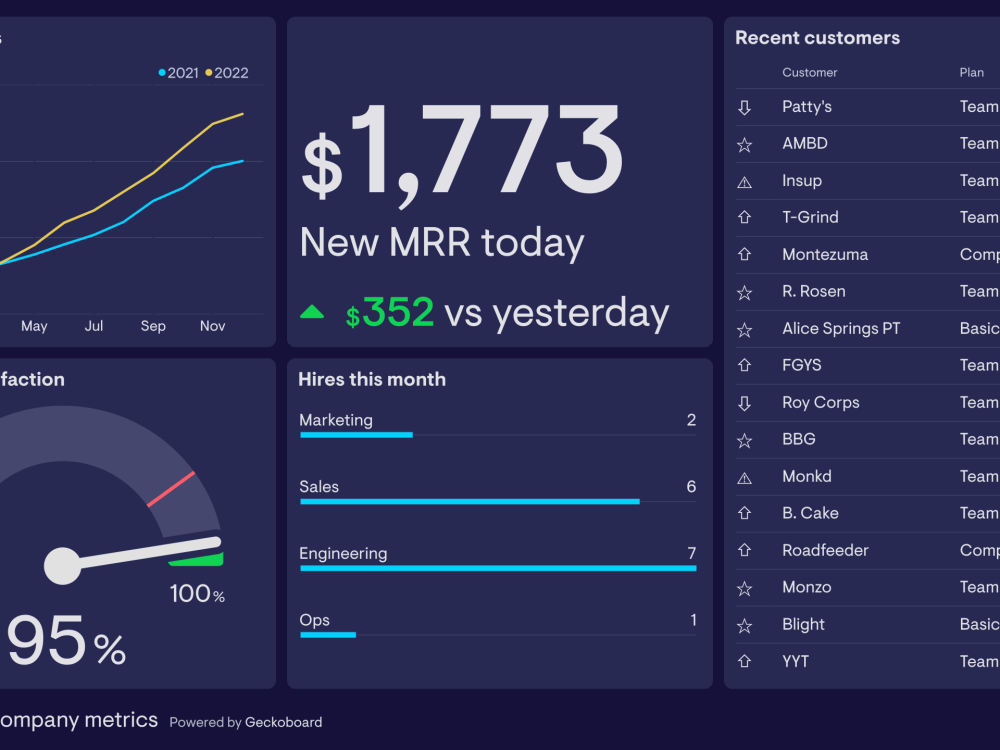Toggle the favorite star for Blight
This screenshot has height=750, width=1000.
click(x=744, y=624)
